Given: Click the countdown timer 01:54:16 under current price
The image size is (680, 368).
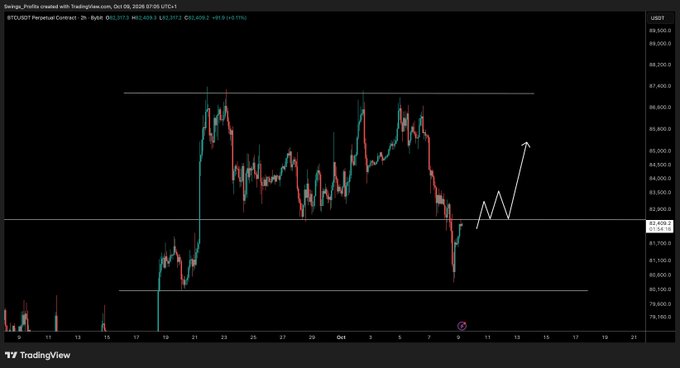Looking at the screenshot, I should (x=660, y=229).
